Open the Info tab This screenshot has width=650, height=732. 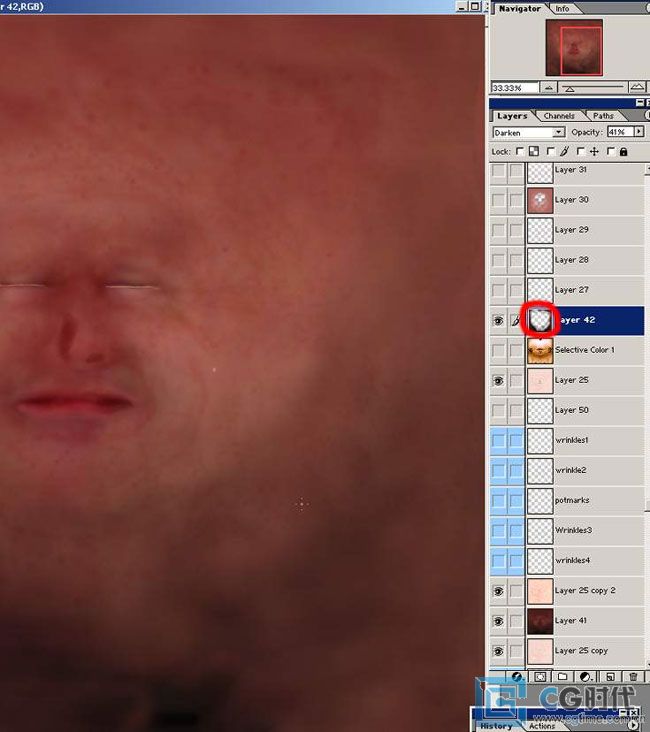point(563,8)
